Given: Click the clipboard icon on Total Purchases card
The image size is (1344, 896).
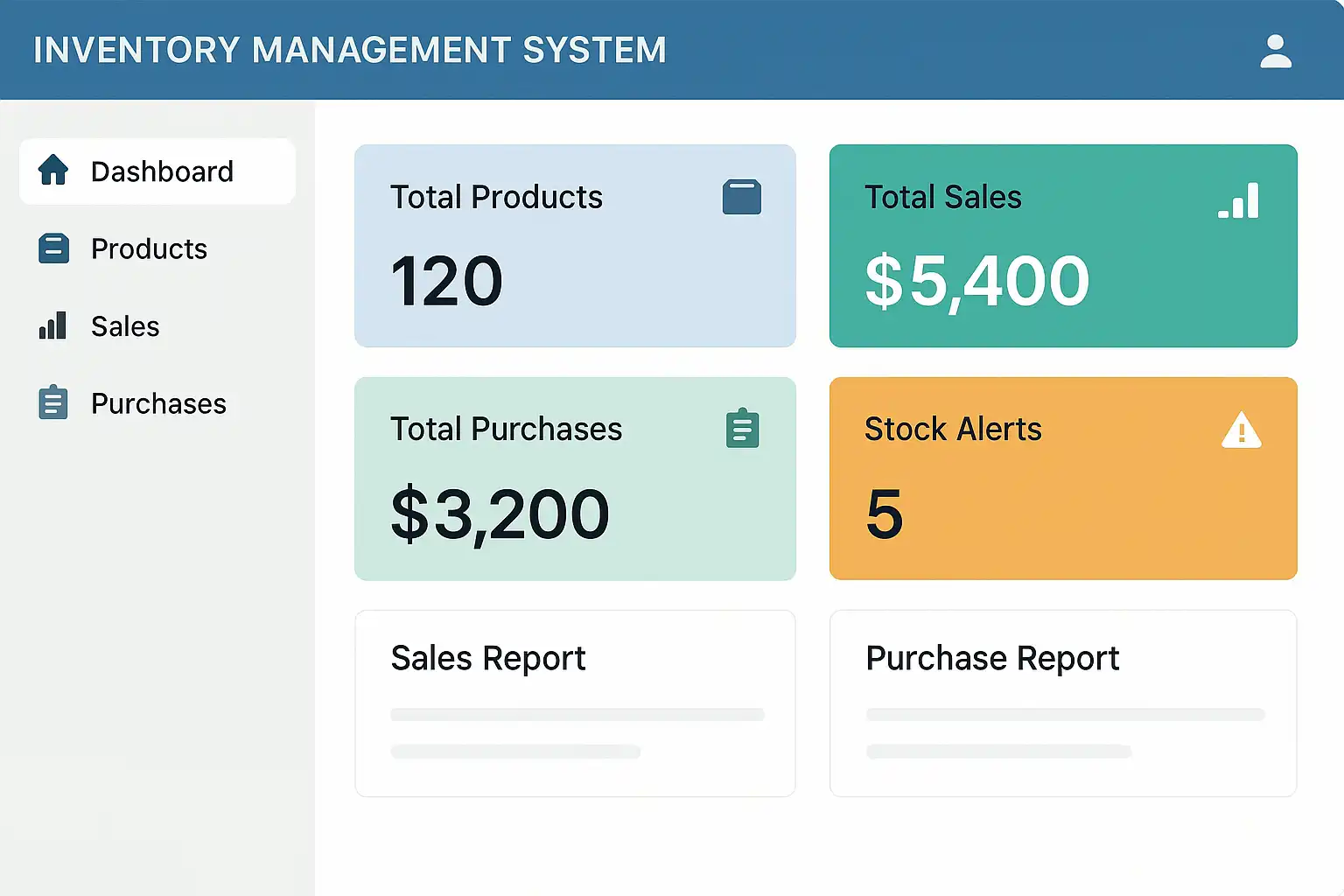Looking at the screenshot, I should pos(742,429).
